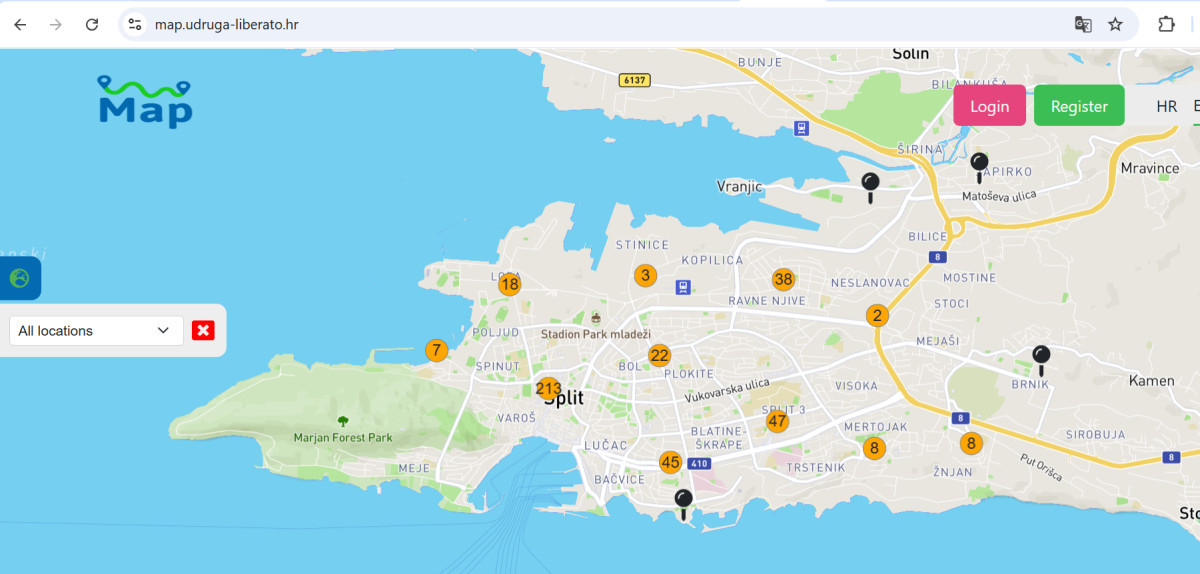
Task: Click the globe icon on left panel
Action: click(x=20, y=278)
